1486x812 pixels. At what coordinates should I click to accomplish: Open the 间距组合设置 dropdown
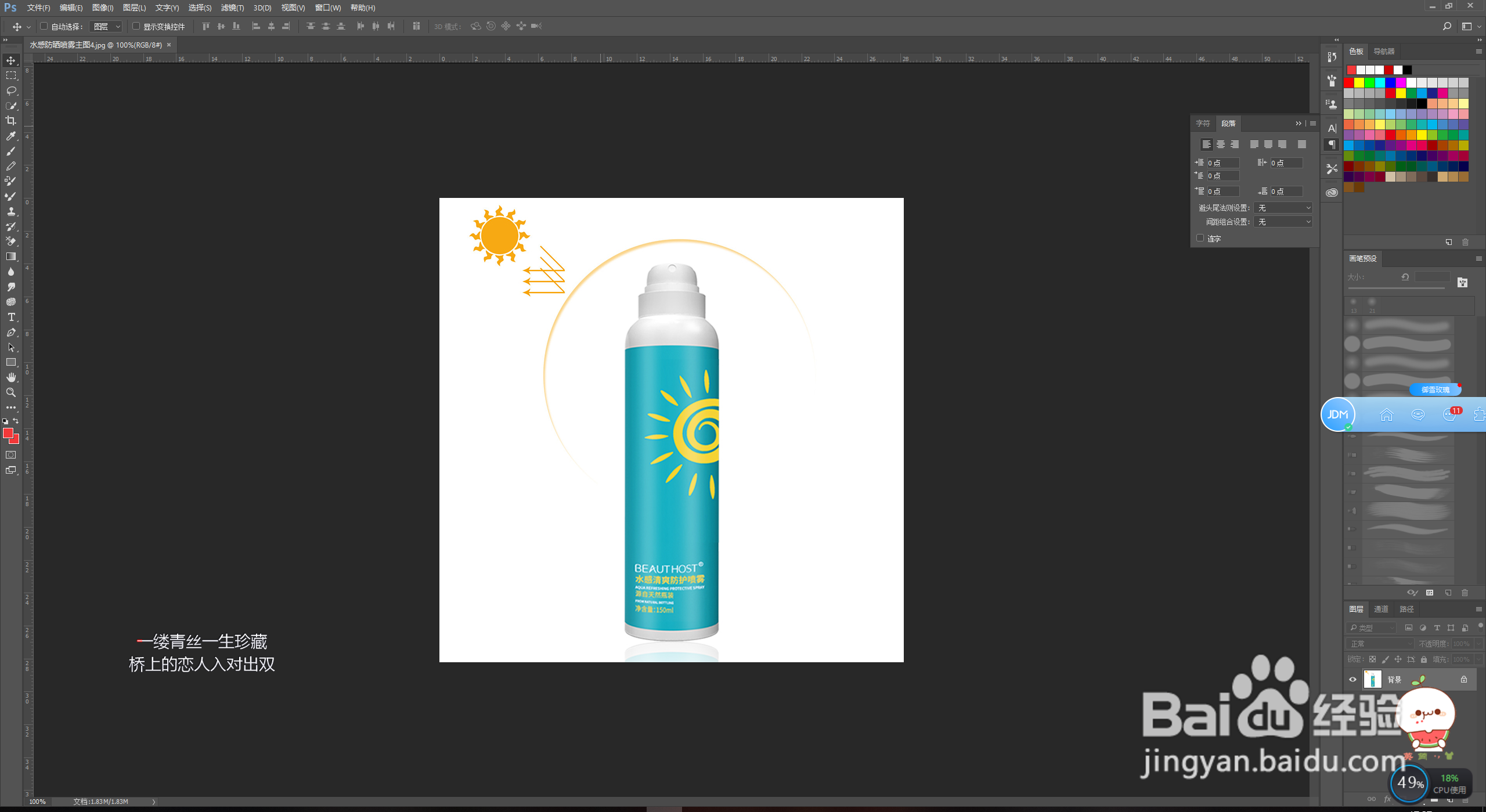[1283, 222]
